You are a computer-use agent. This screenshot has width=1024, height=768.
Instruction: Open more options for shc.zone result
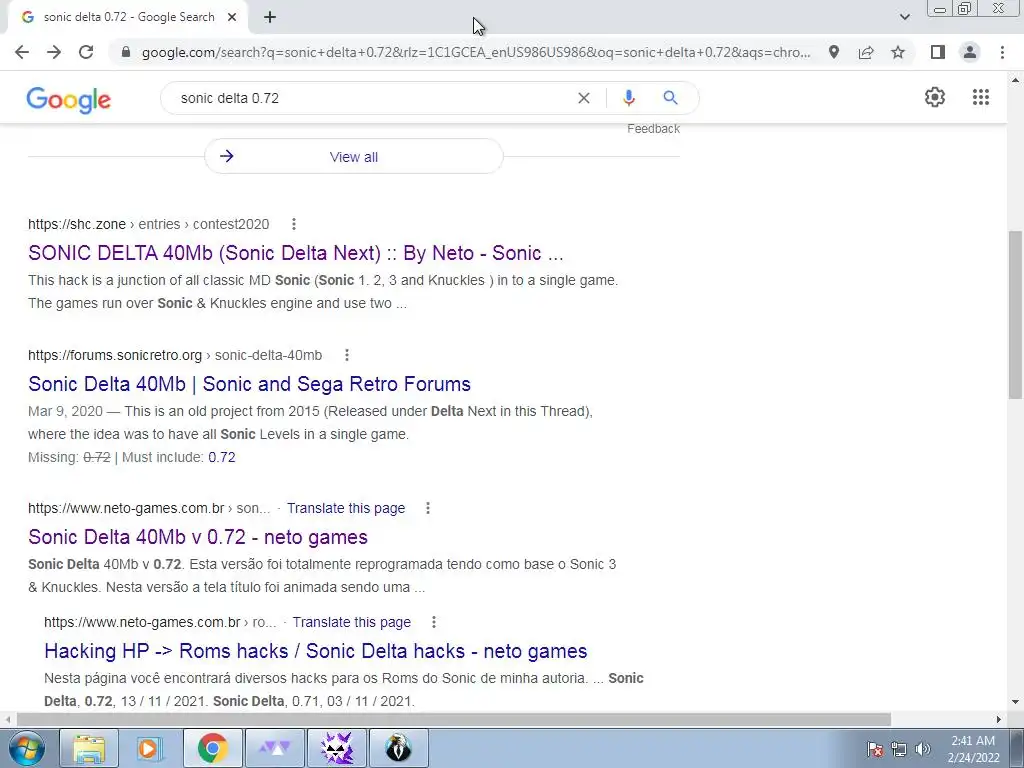[x=294, y=224]
